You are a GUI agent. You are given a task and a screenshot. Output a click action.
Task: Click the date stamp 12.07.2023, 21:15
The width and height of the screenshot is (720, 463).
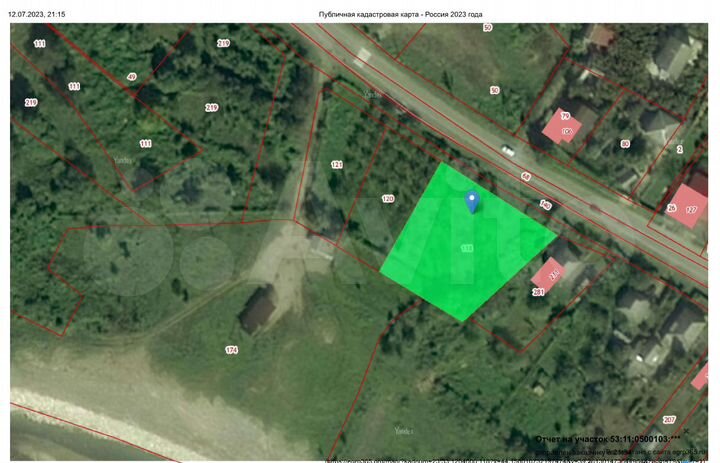(37, 14)
